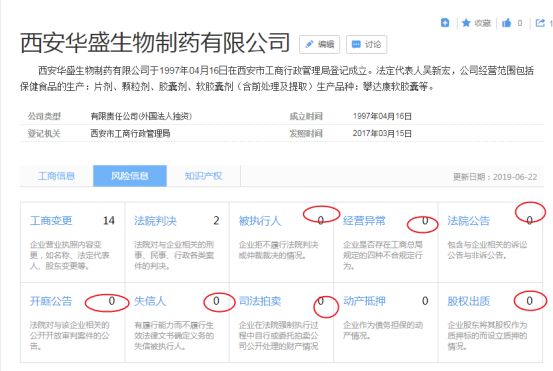Click the like count 0 next to thumbs-up
This screenshot has height=371, width=553.
(x=519, y=23)
